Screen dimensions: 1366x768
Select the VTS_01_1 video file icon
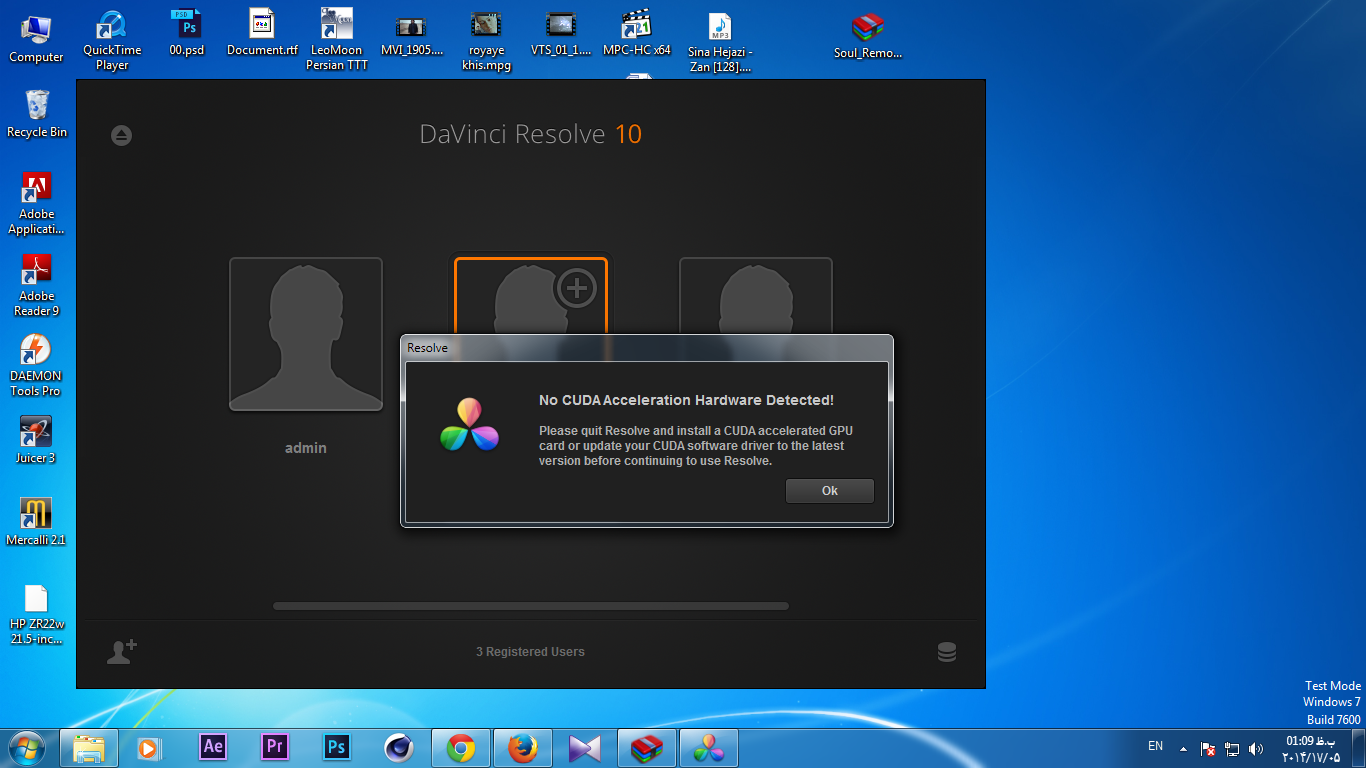561,32
